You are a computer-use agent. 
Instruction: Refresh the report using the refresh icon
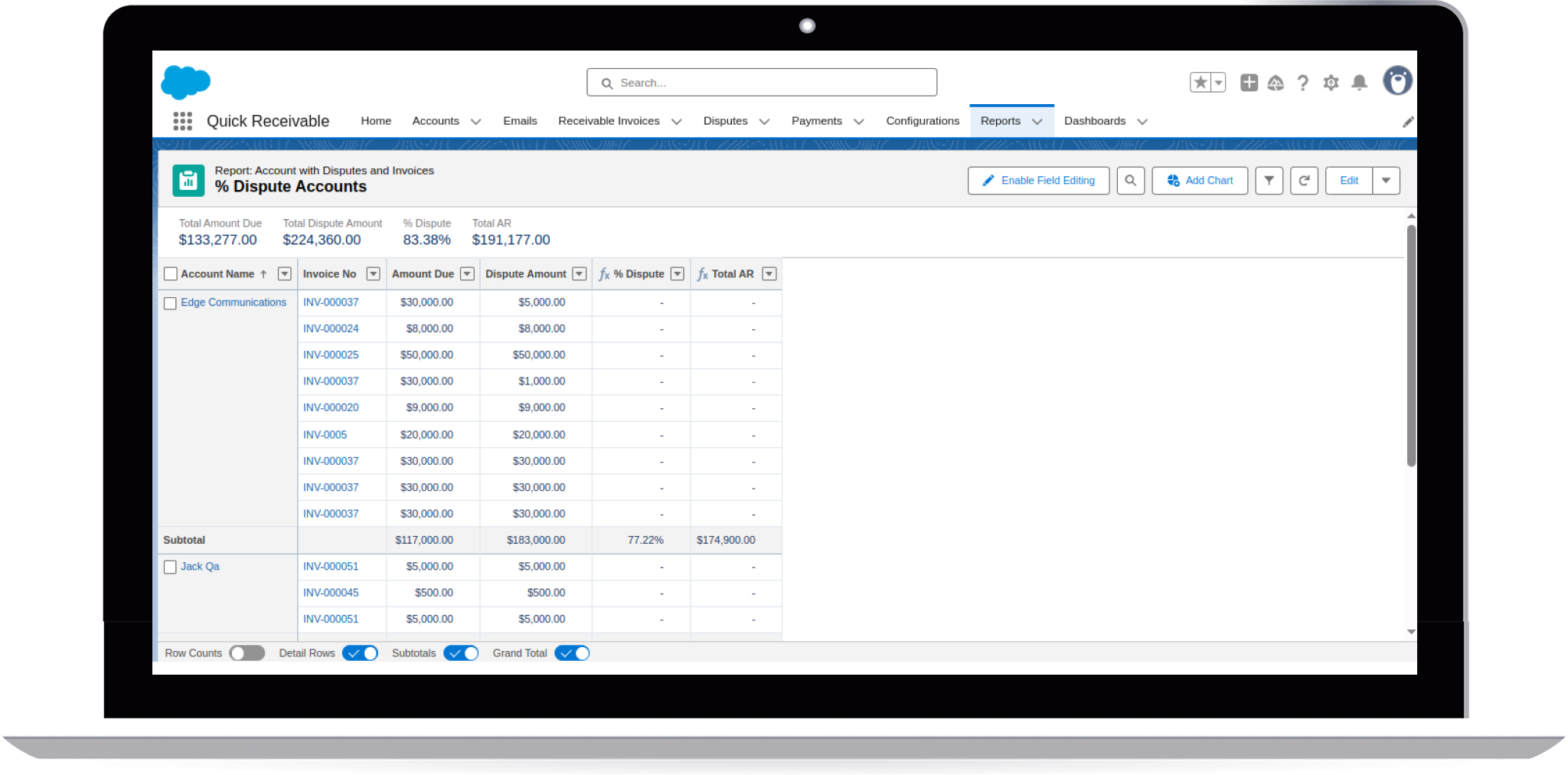pyautogui.click(x=1304, y=181)
